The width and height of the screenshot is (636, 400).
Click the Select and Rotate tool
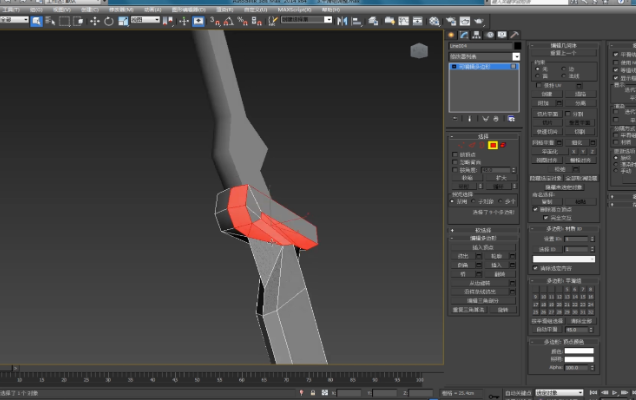(108, 20)
